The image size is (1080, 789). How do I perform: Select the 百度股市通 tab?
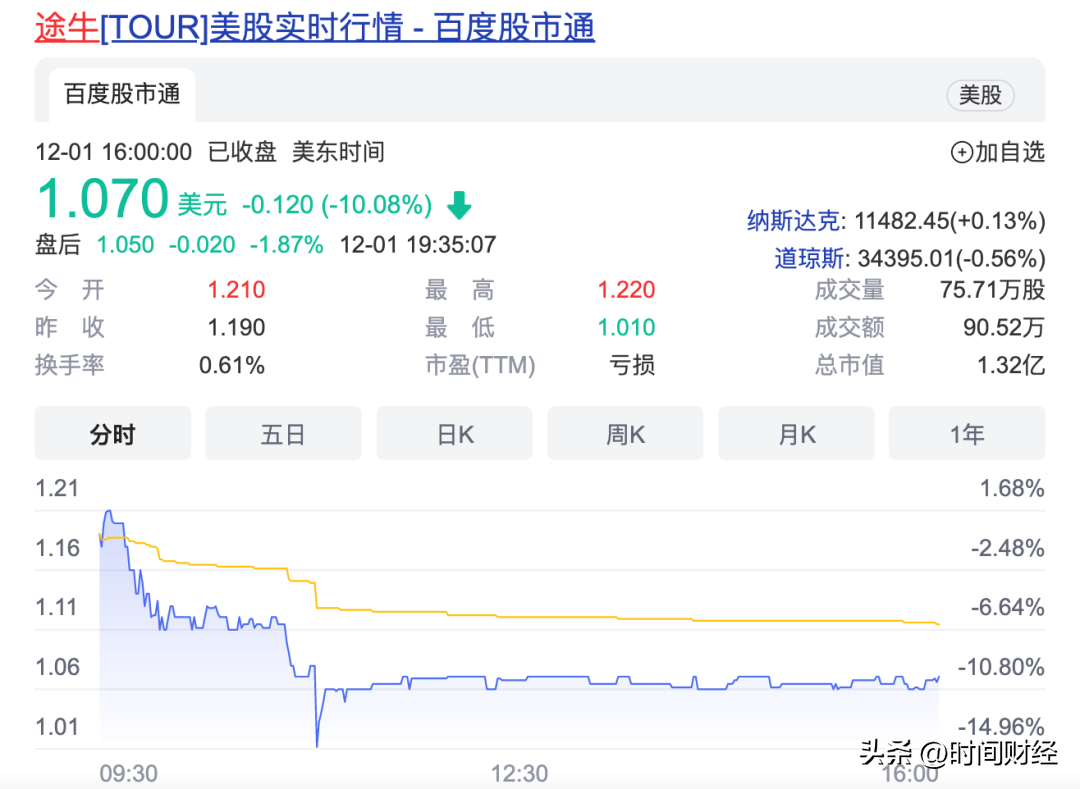pyautogui.click(x=123, y=94)
